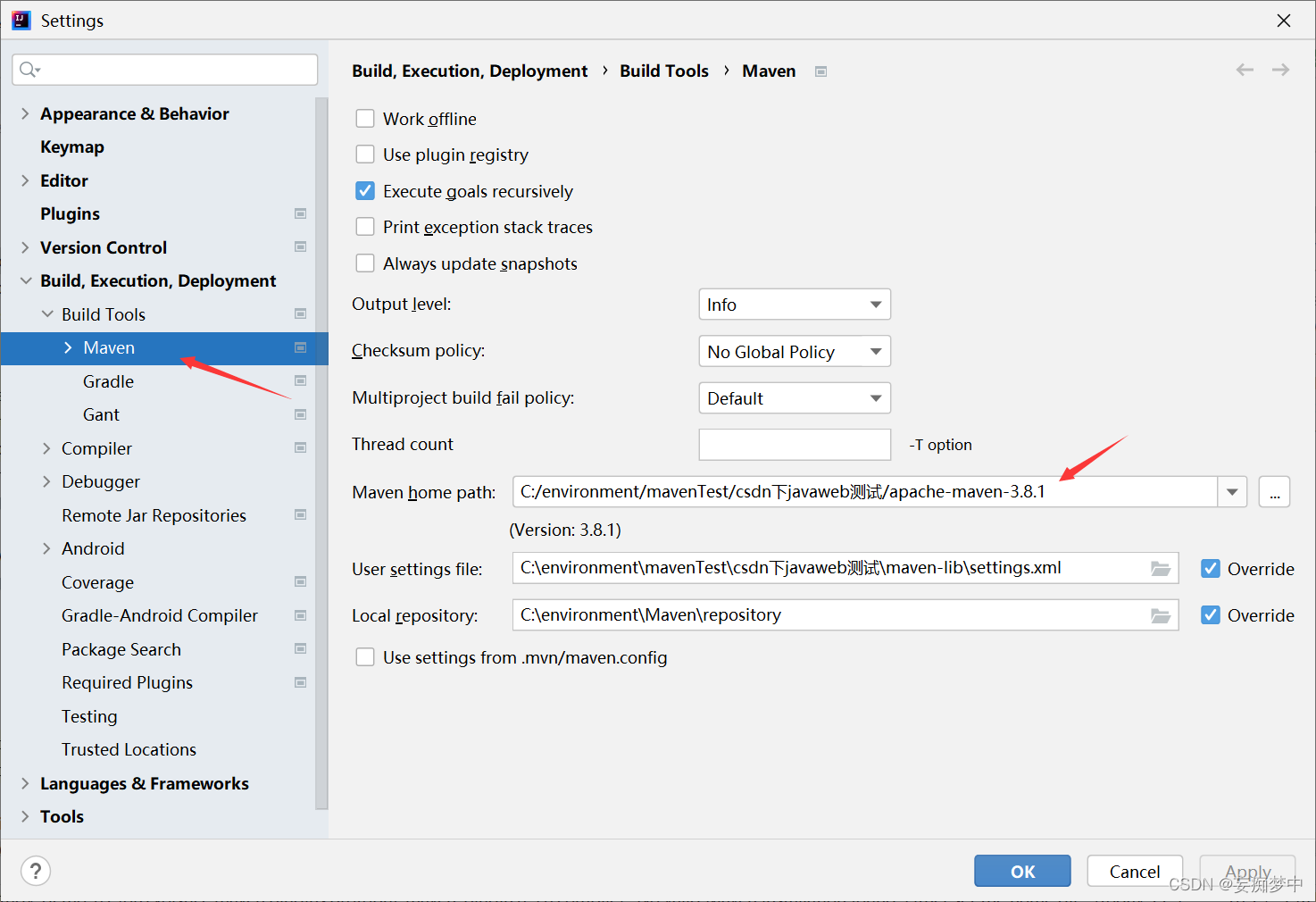The width and height of the screenshot is (1316, 902).
Task: Open Trusted Locations settings
Action: (x=129, y=749)
